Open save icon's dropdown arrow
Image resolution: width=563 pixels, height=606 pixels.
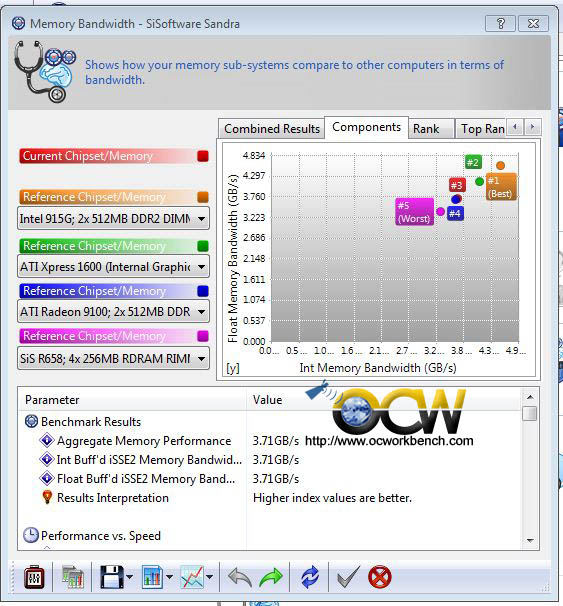(x=129, y=577)
